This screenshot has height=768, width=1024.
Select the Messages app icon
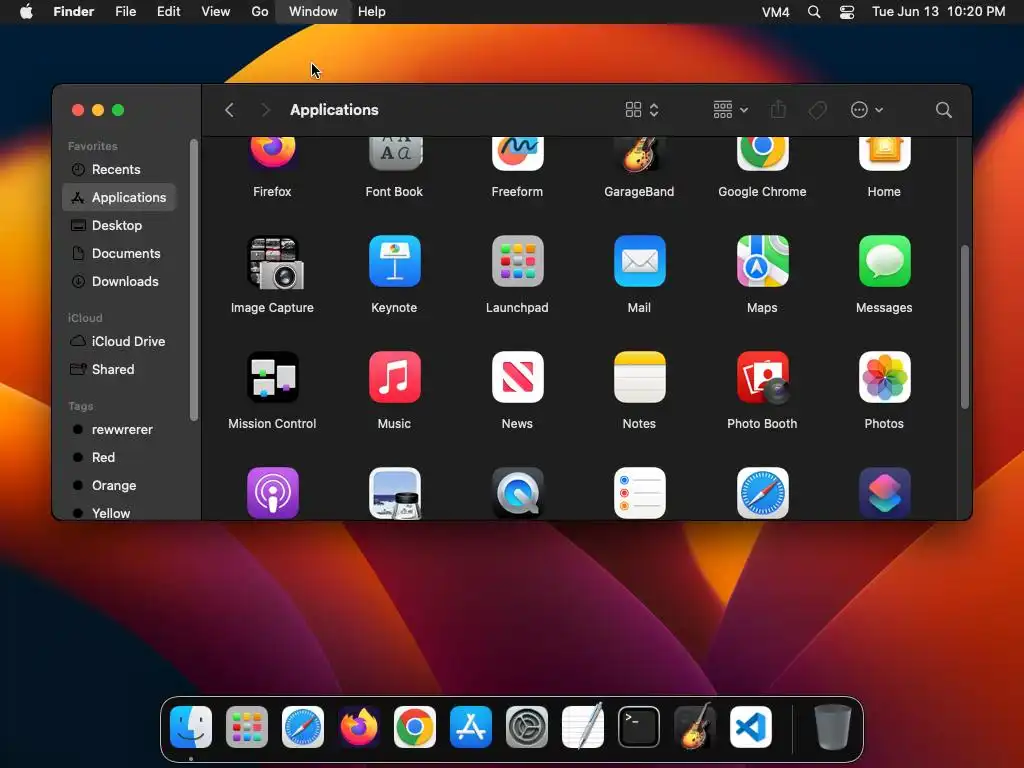884,261
